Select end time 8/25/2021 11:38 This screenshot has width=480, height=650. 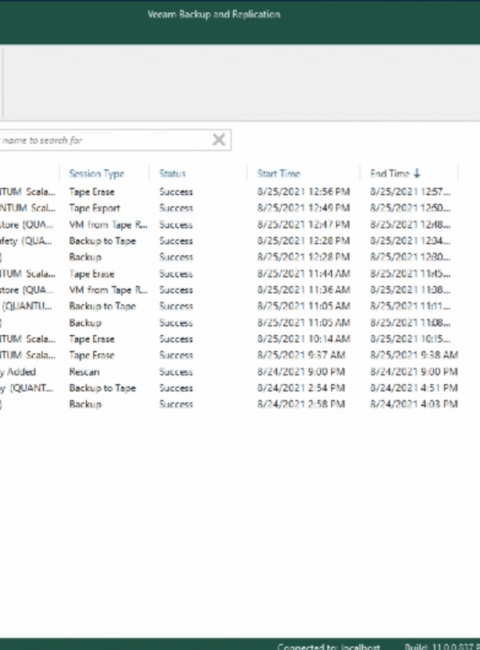(410, 290)
